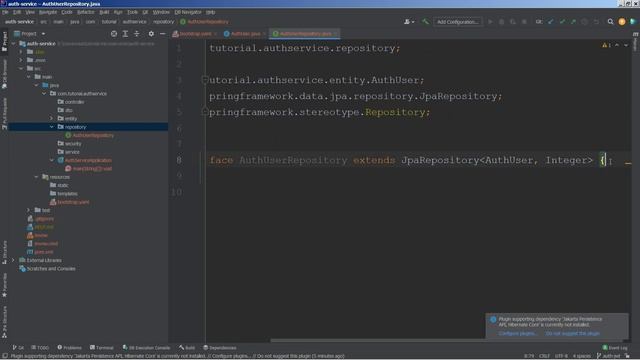Select pom.xml in project tree
Image resolution: width=640 pixels, height=360 pixels.
point(44,252)
